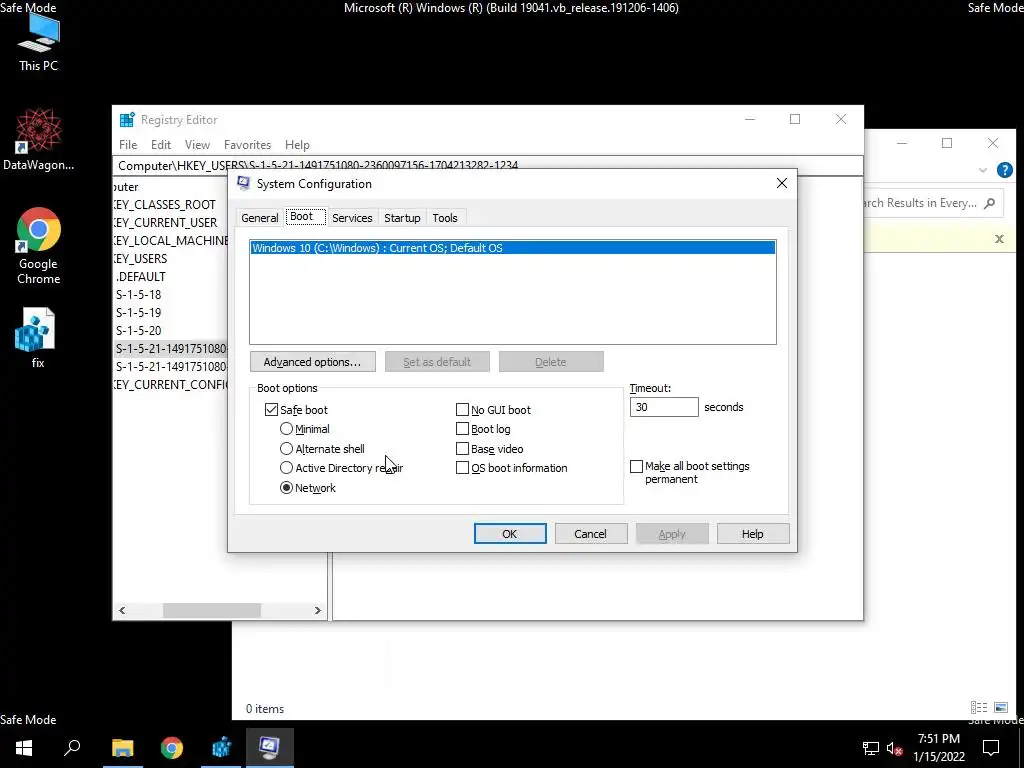Switch to the Services tab
Viewport: 1024px width, 768px height.
tap(352, 217)
